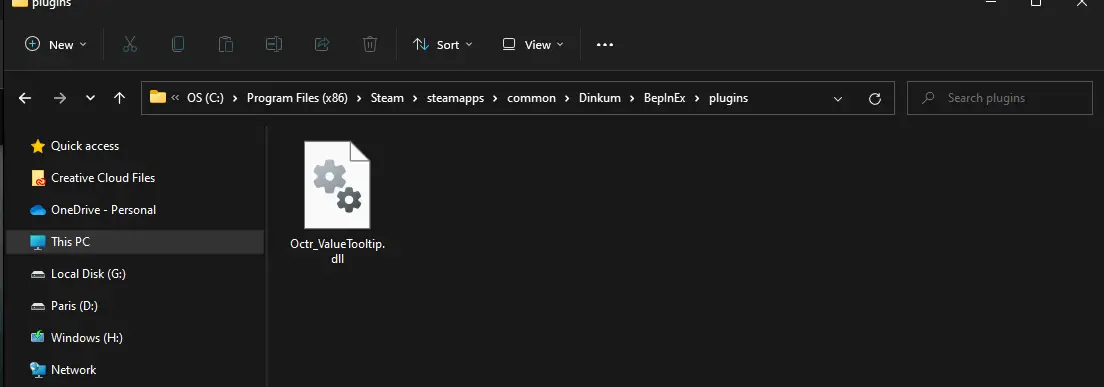This screenshot has width=1104, height=387.
Task: Click the Copy icon in toolbar
Action: tap(178, 44)
